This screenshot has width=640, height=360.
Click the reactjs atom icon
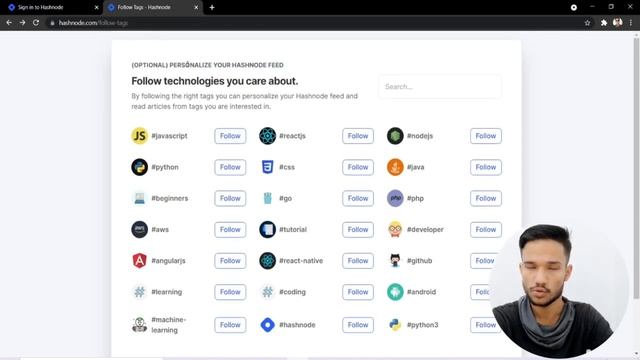tap(267, 136)
